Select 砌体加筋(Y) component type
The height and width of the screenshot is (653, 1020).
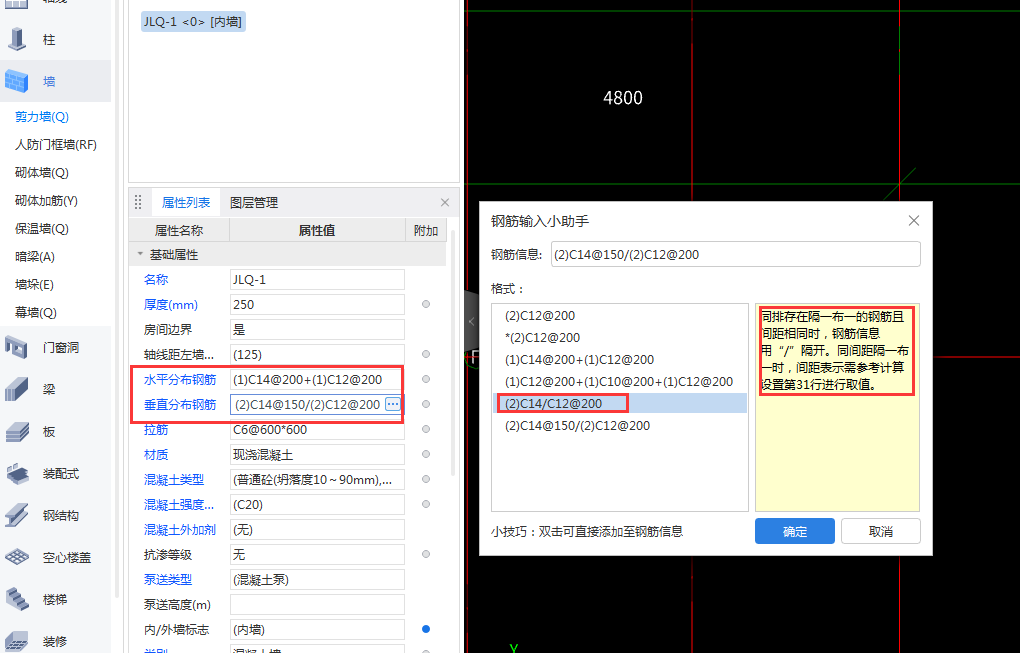[46, 200]
